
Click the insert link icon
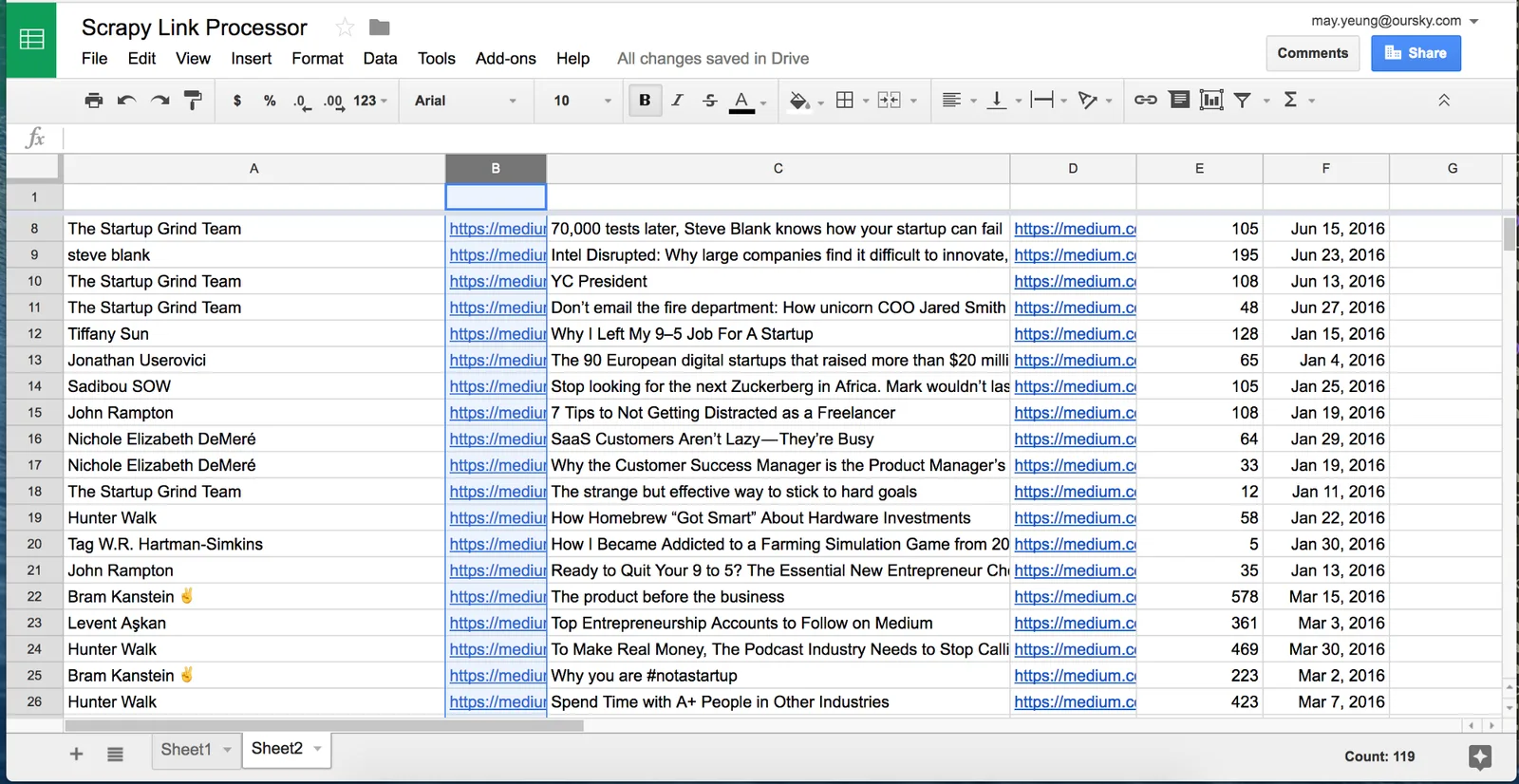click(1146, 100)
